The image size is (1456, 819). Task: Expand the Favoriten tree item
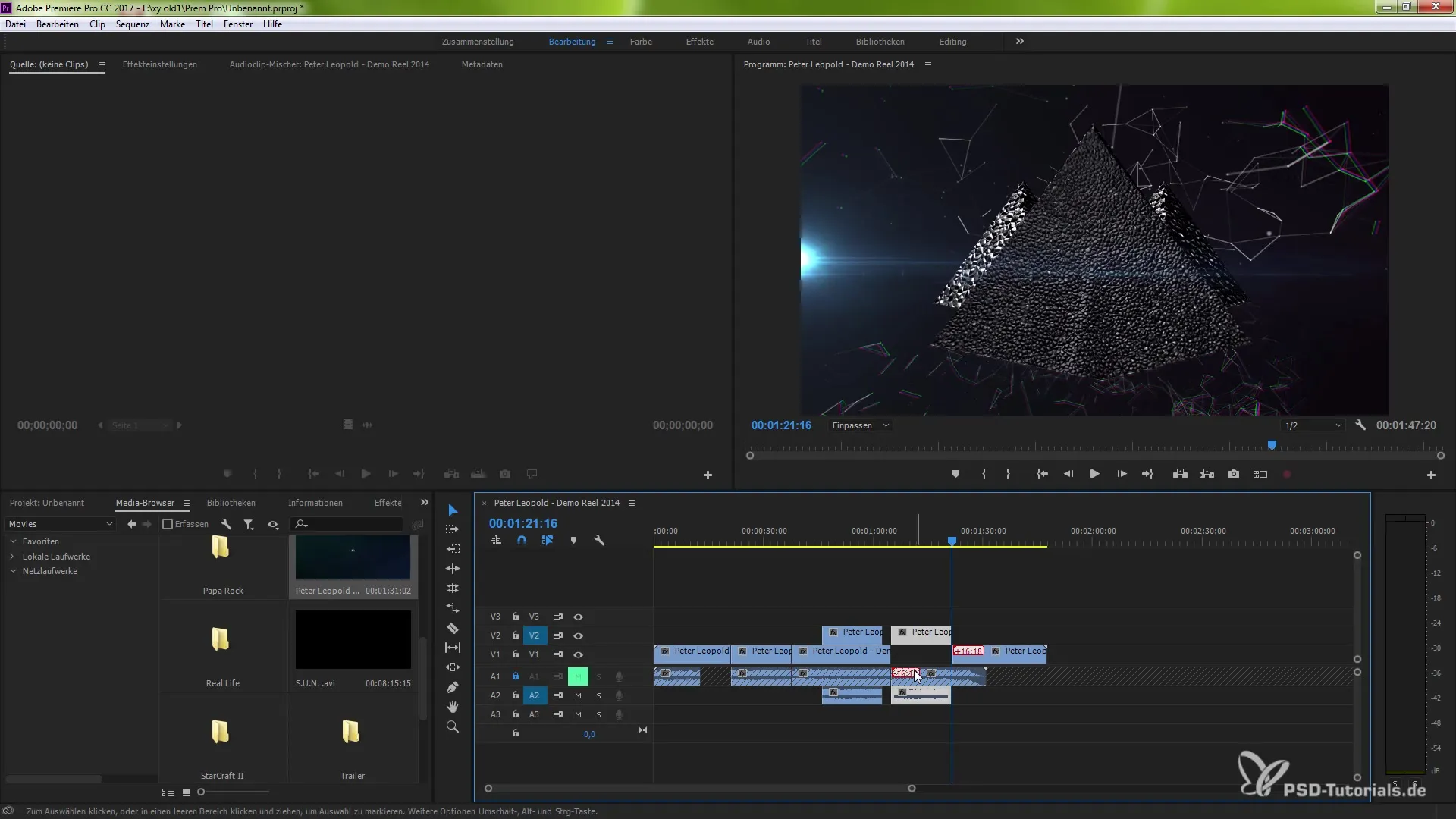click(x=13, y=541)
